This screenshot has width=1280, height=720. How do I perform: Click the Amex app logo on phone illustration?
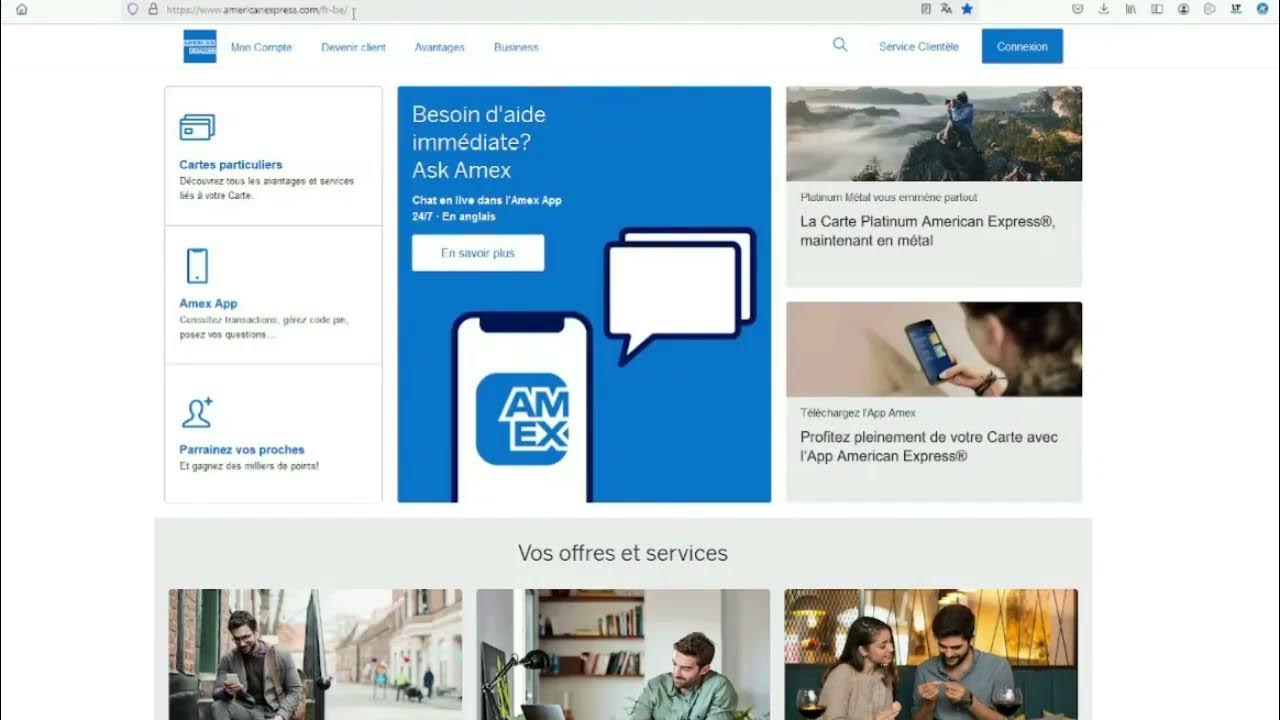522,419
